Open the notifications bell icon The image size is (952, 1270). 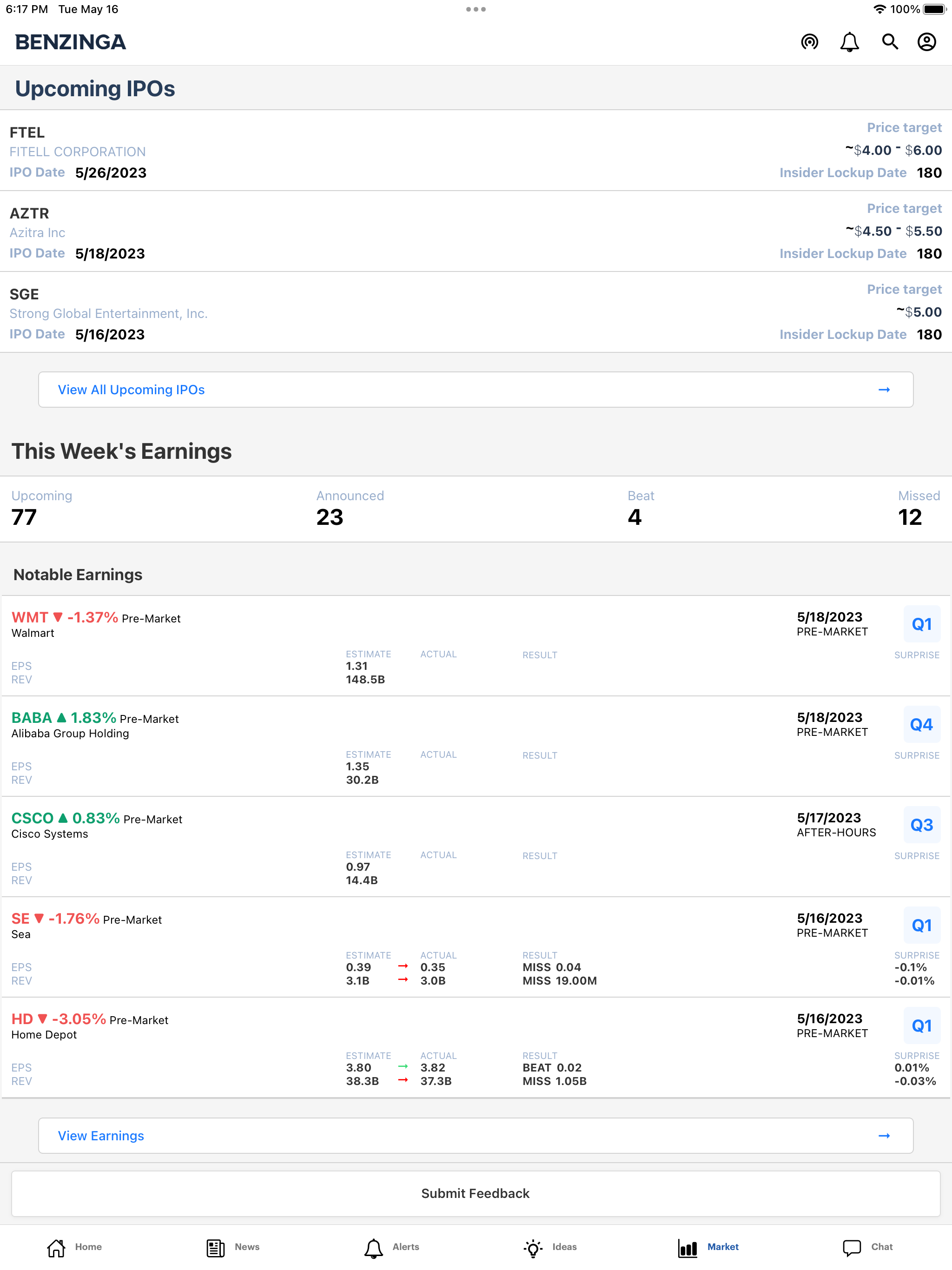850,42
